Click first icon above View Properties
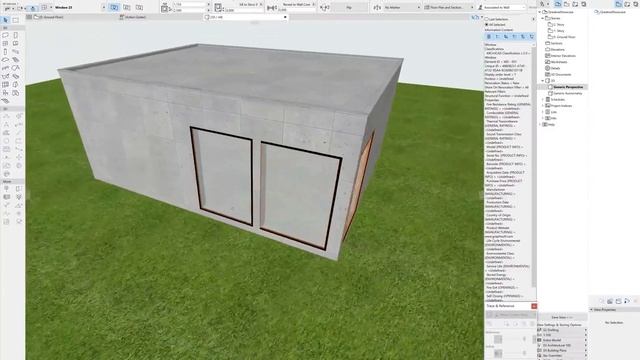 610,301
